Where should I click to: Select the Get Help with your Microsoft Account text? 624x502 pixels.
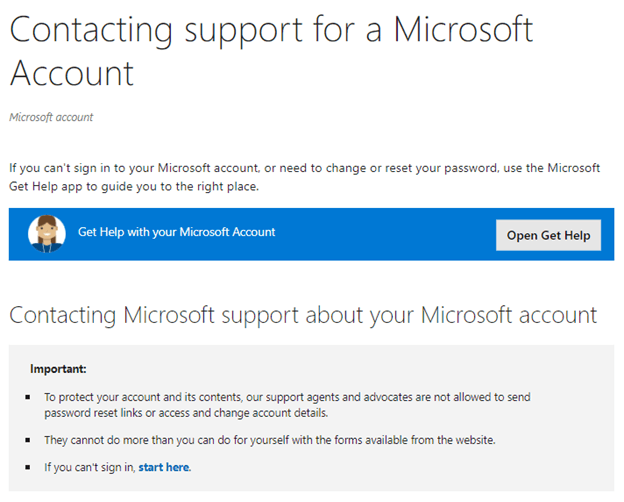[176, 232]
